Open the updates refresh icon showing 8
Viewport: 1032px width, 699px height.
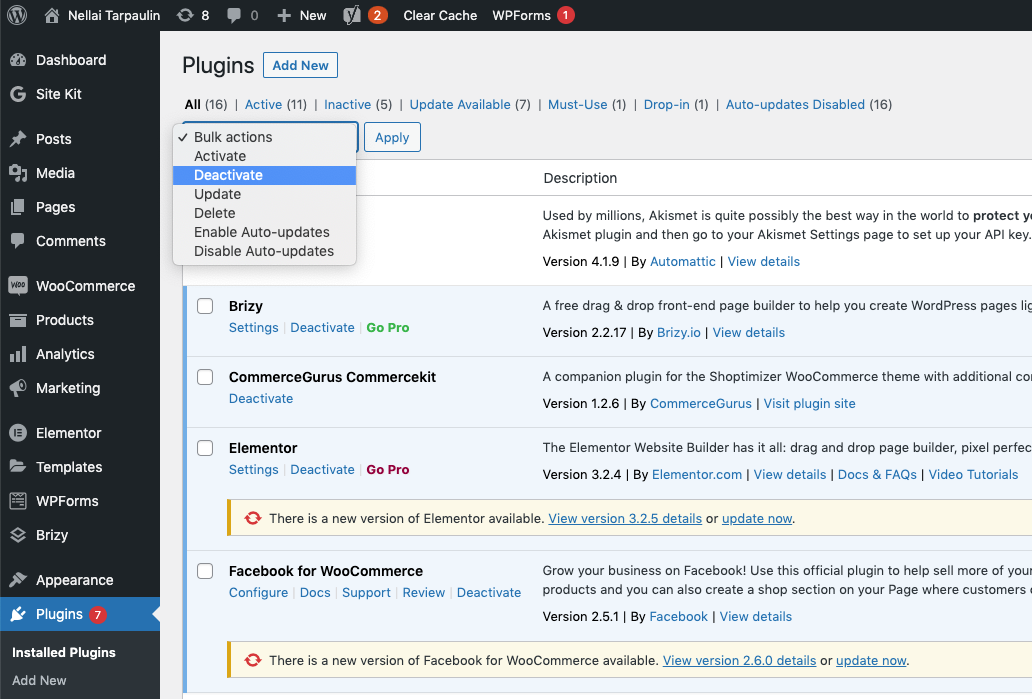click(185, 15)
